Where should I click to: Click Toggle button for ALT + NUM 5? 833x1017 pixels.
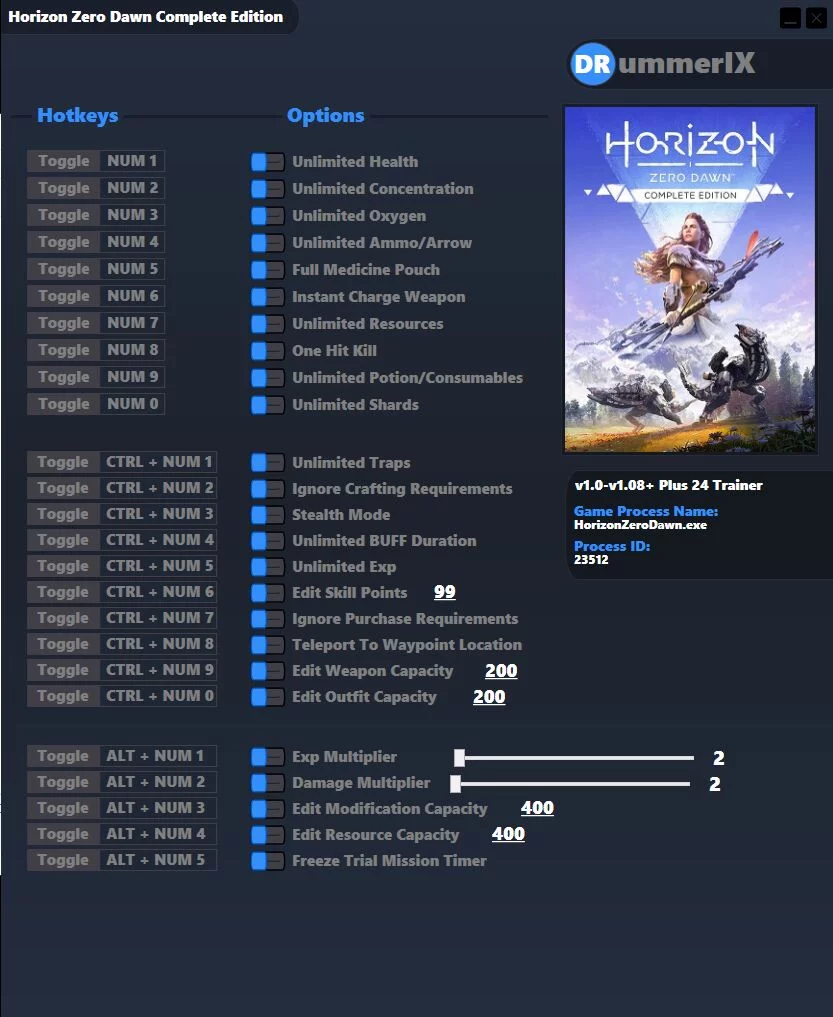point(63,860)
